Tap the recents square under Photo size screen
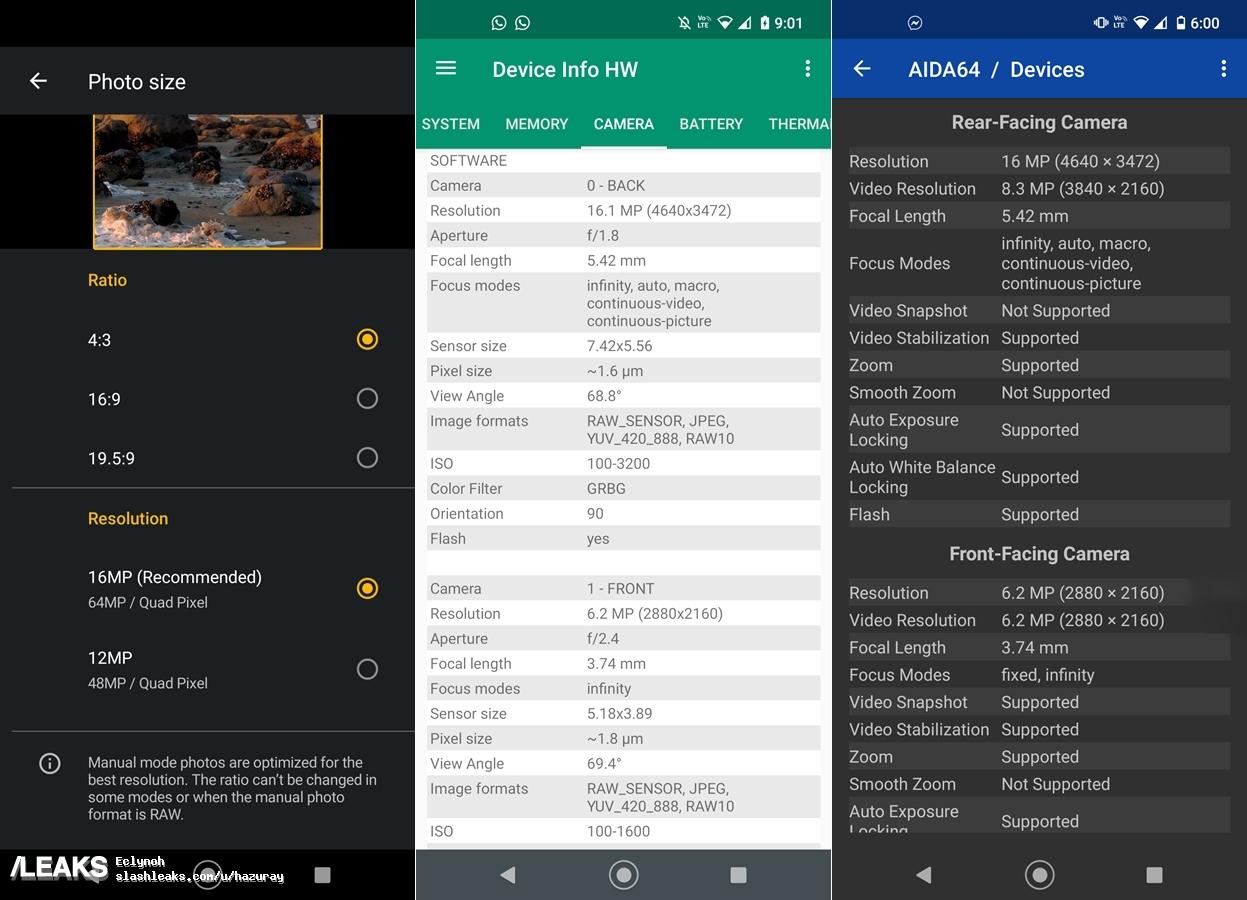 322,875
